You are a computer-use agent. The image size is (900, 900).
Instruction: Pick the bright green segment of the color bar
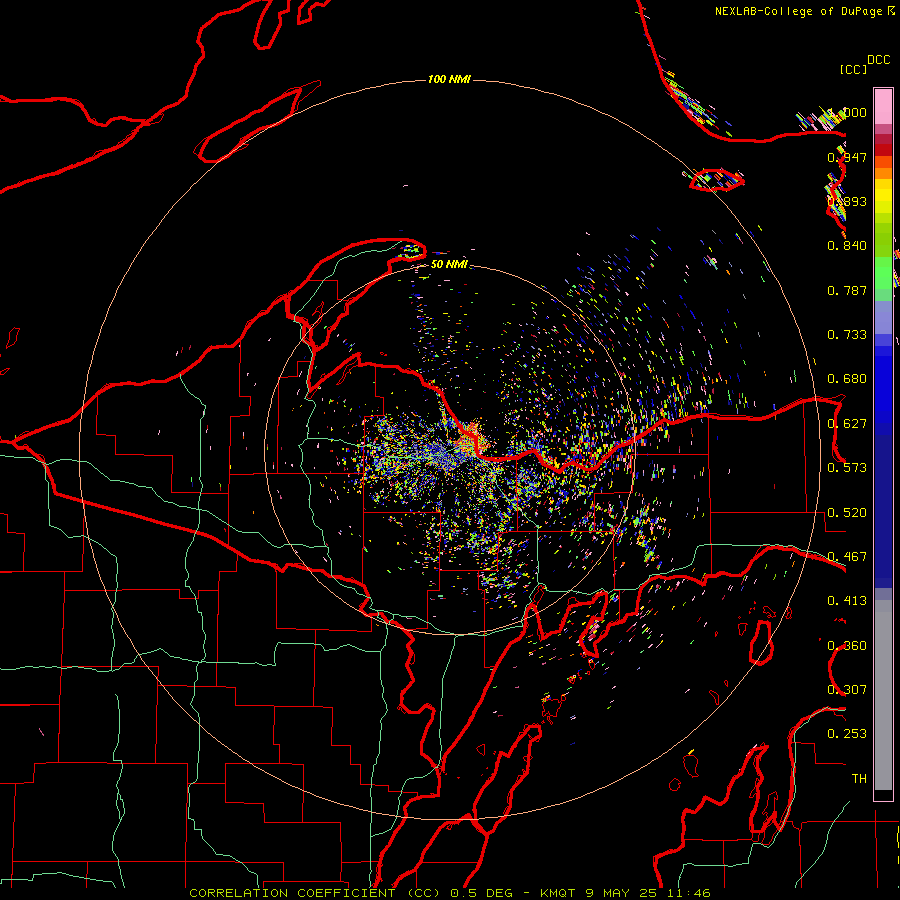tap(883, 273)
